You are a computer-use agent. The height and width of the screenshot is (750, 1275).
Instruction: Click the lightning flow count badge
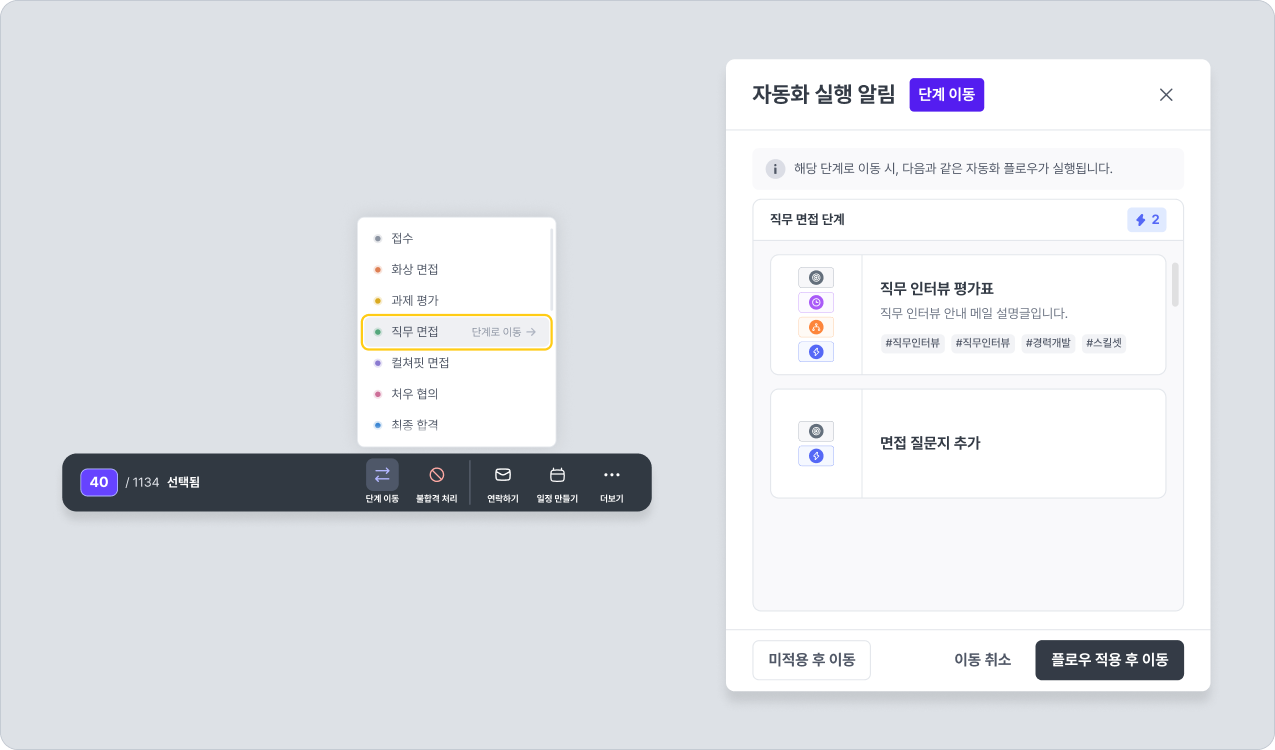click(x=1146, y=220)
